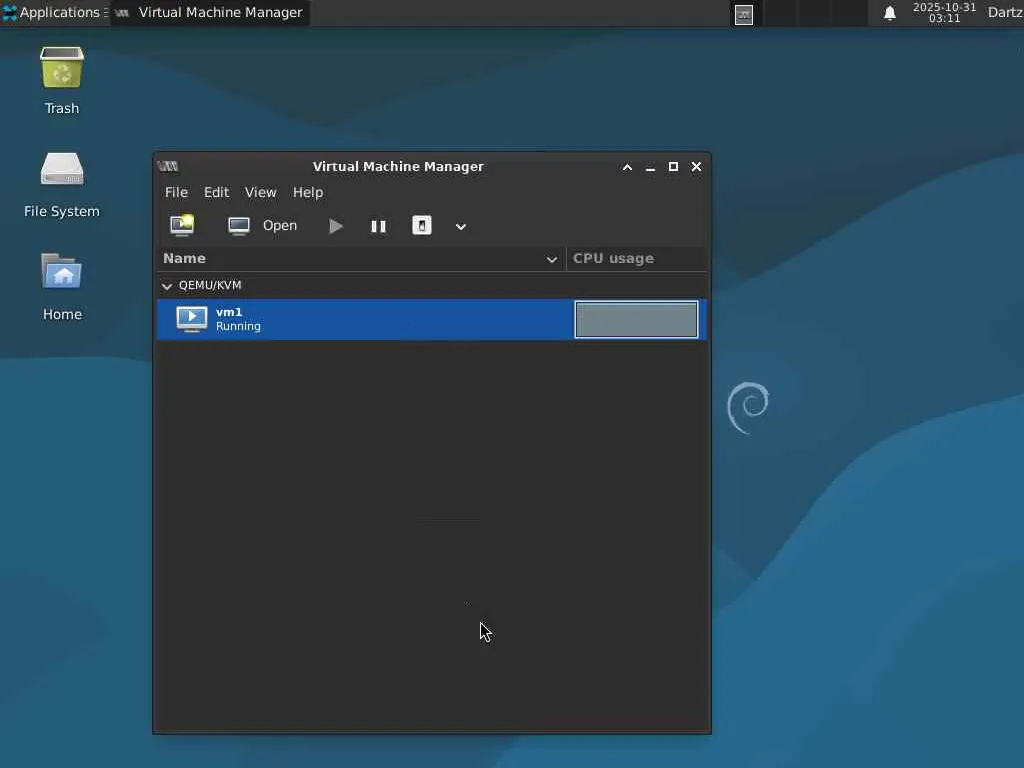Click the Create new virtual machine icon
This screenshot has height=768, width=1024.
(182, 225)
